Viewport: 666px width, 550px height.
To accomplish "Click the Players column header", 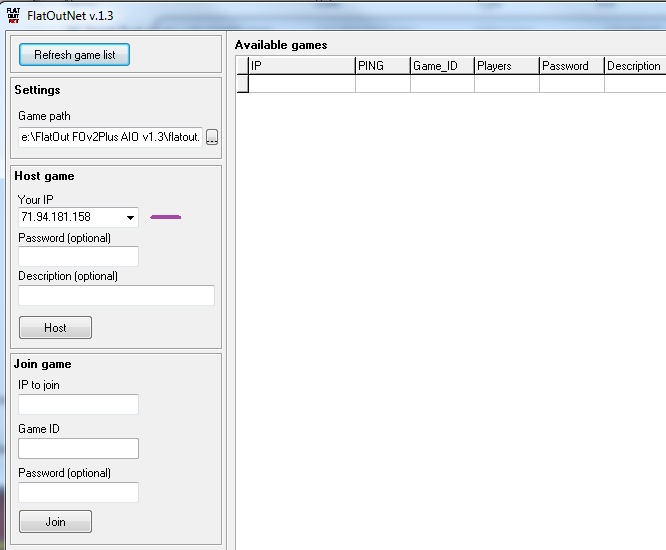I will (x=507, y=65).
